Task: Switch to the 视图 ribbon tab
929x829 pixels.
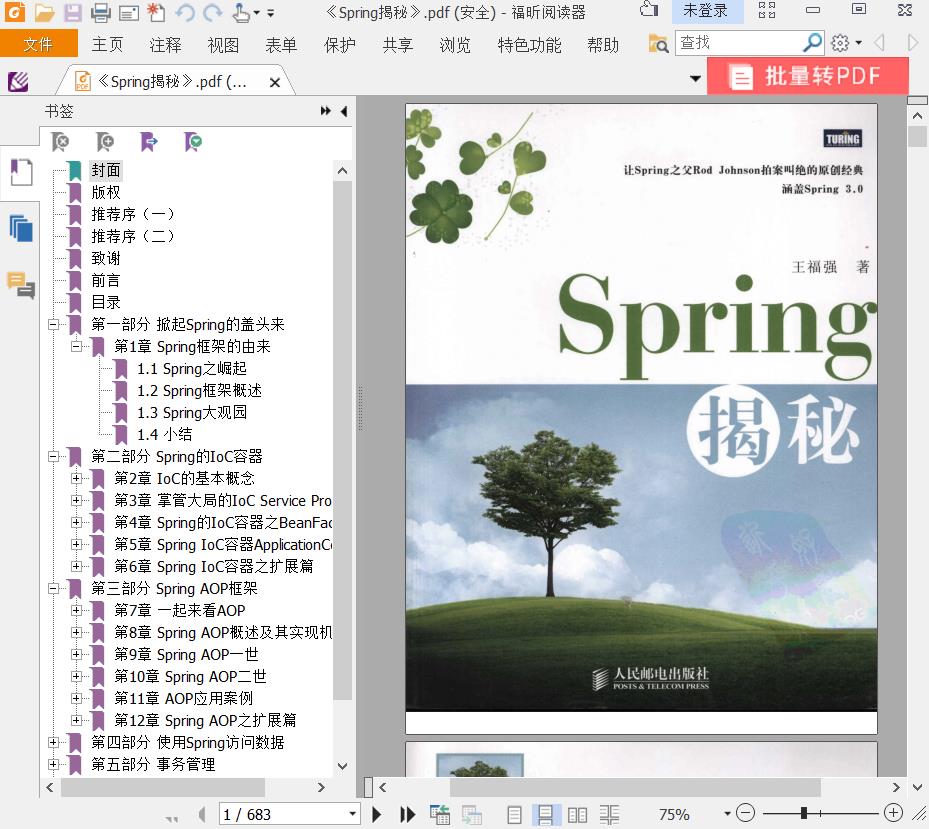Action: tap(223, 44)
